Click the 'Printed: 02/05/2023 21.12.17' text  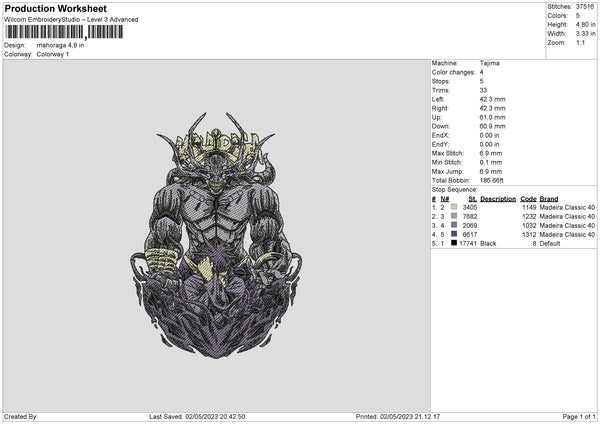point(398,416)
